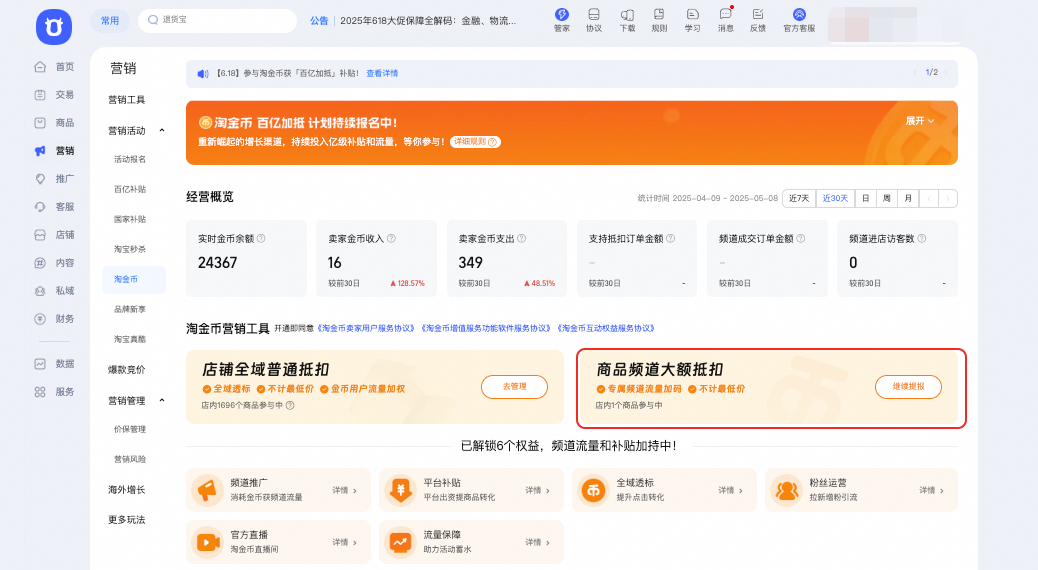Click the top search field
The image size is (1038, 570).
click(217, 21)
